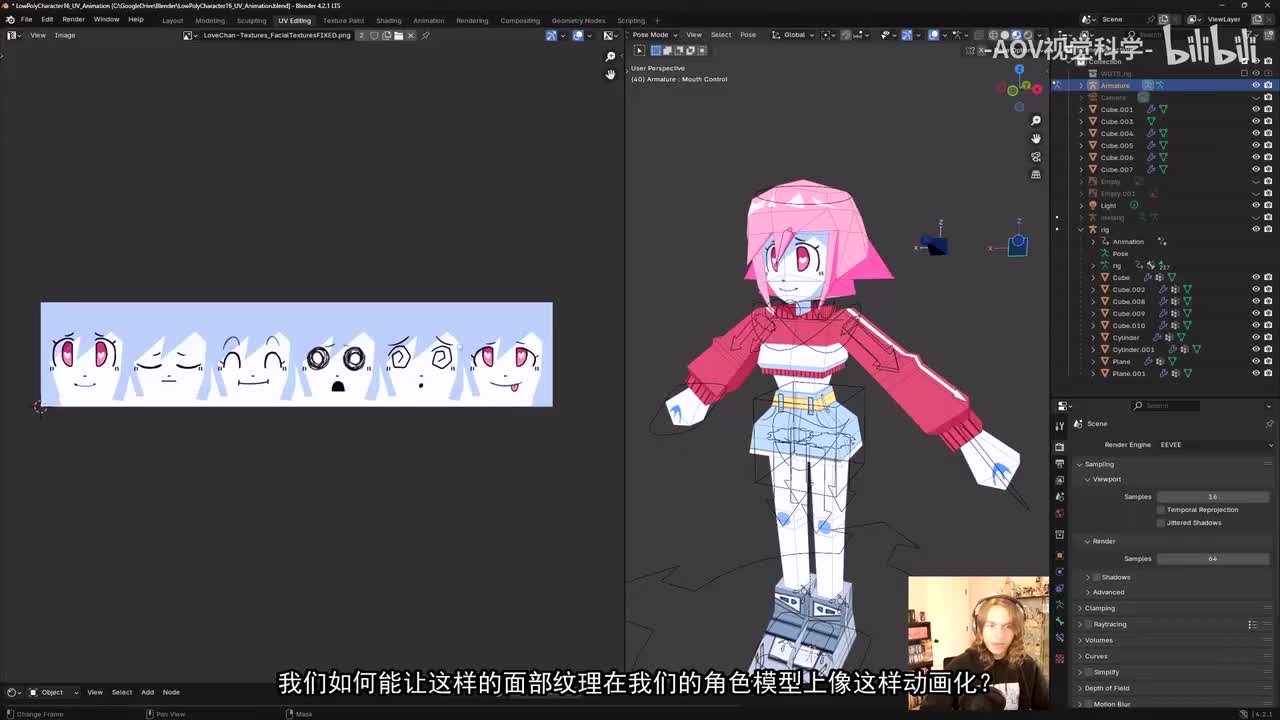Click Add in the bottom editor header
Screen dimensions: 1280x720
147,692
